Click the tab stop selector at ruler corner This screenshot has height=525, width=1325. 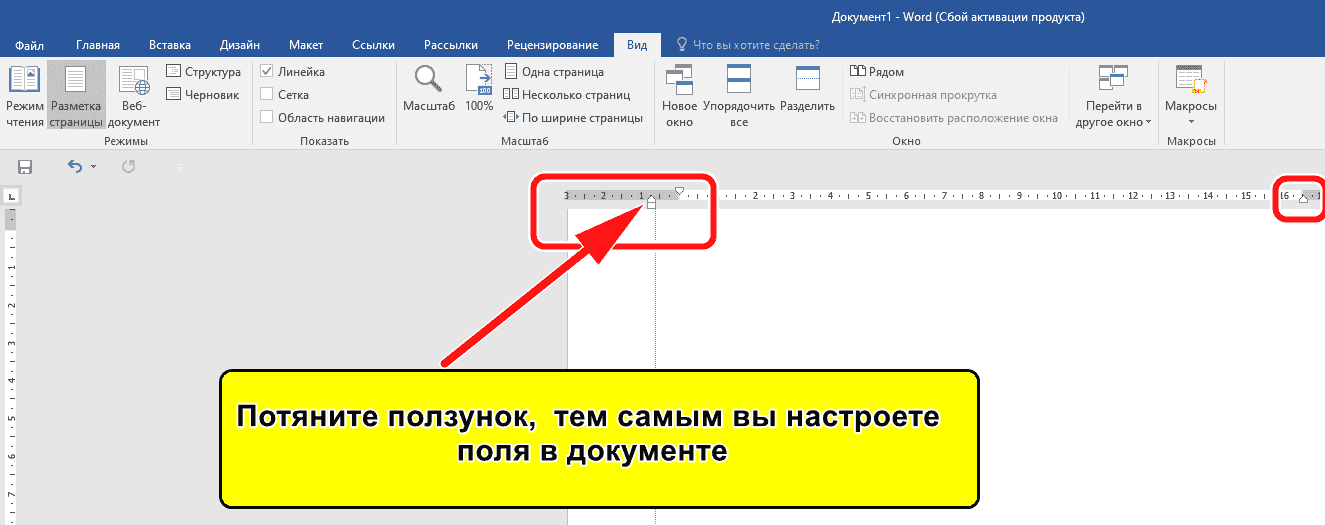(11, 197)
